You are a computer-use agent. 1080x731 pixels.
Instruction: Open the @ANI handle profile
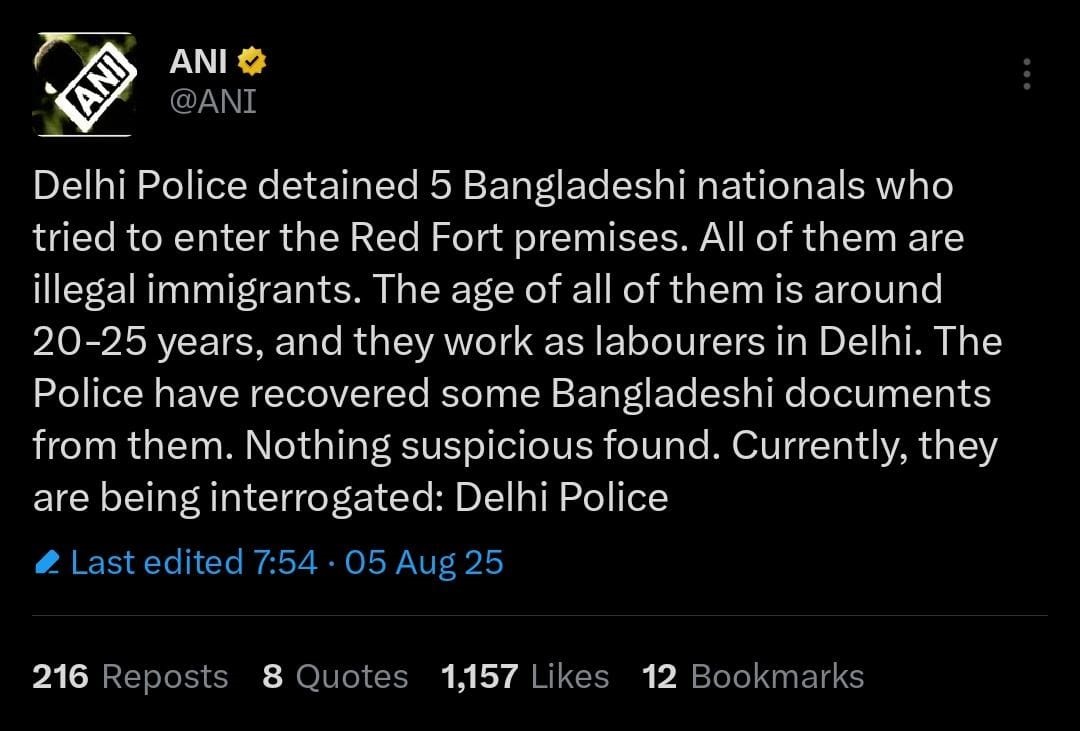click(213, 101)
